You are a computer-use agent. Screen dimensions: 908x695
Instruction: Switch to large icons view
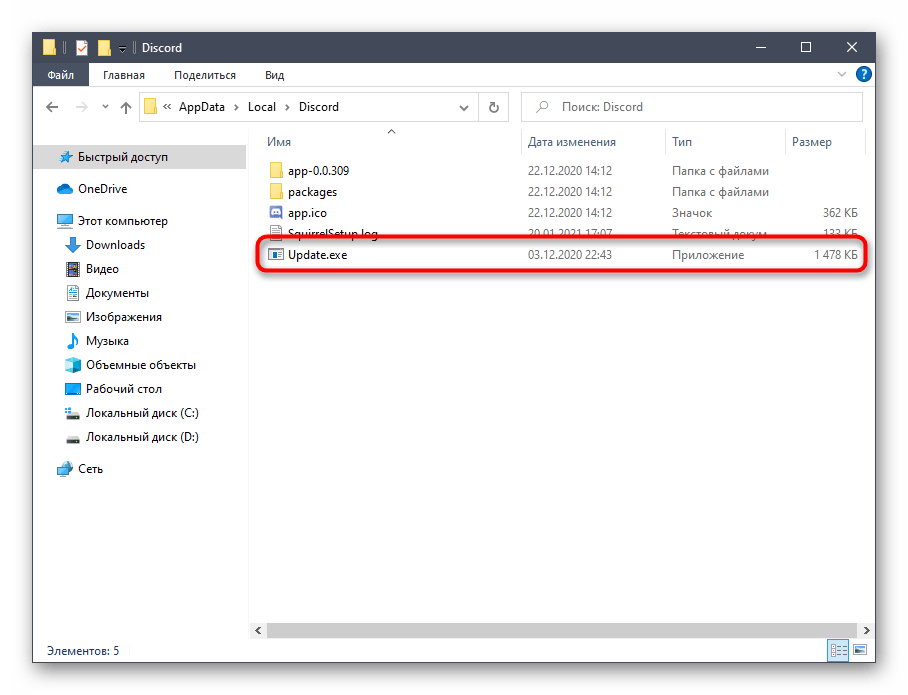tap(859, 651)
